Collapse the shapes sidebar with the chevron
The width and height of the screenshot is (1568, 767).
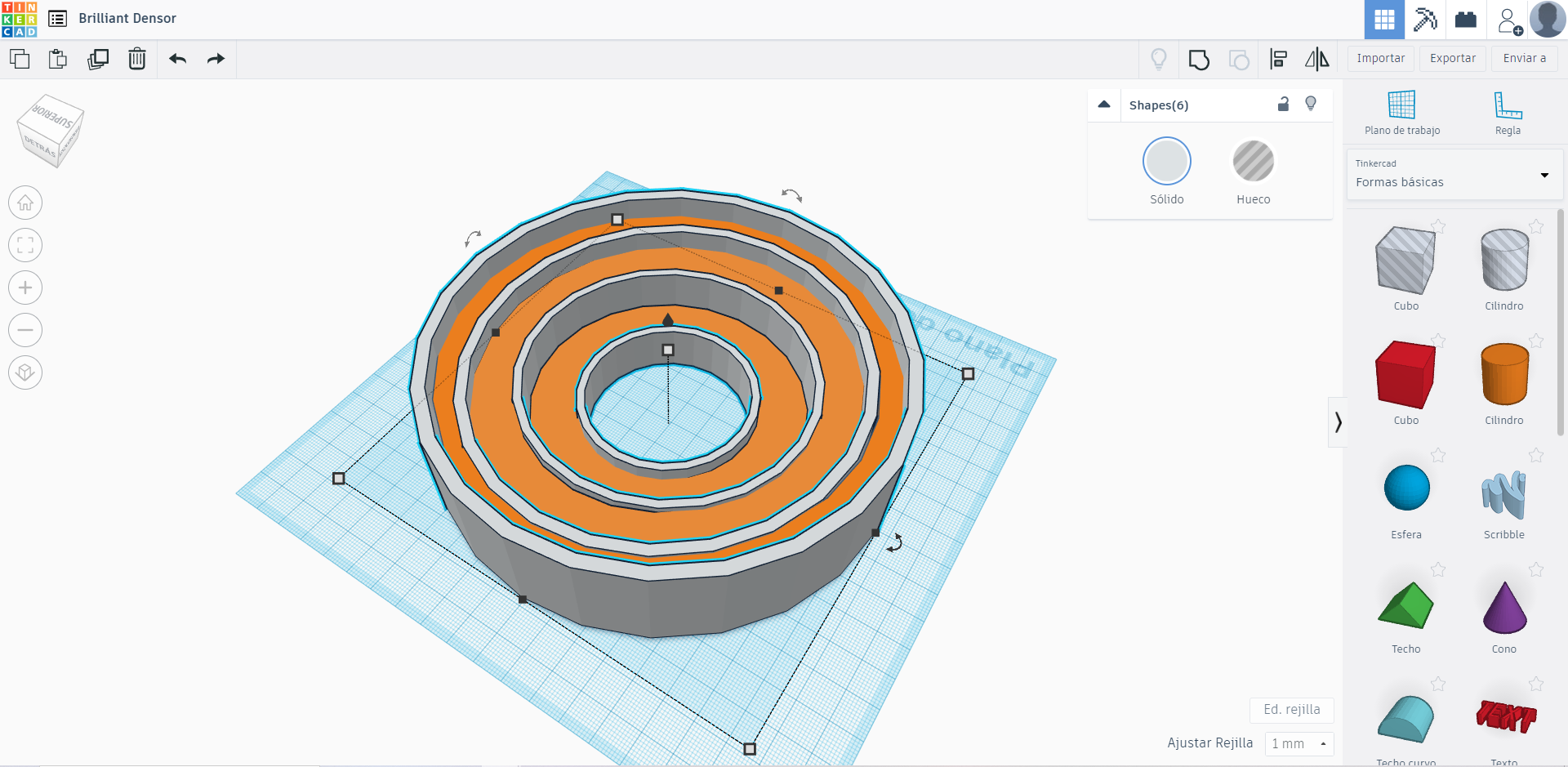tap(1338, 422)
